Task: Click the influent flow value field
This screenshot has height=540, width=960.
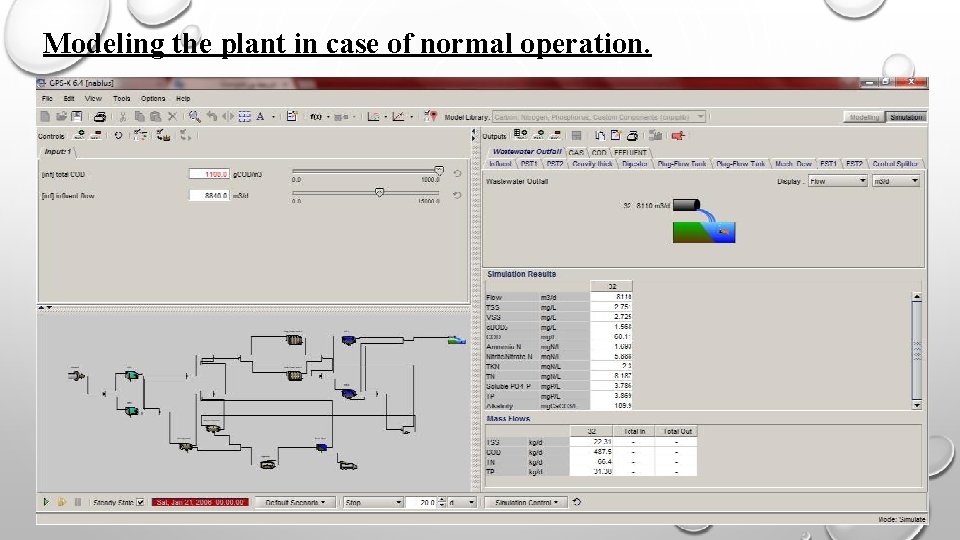Action: click(x=209, y=195)
